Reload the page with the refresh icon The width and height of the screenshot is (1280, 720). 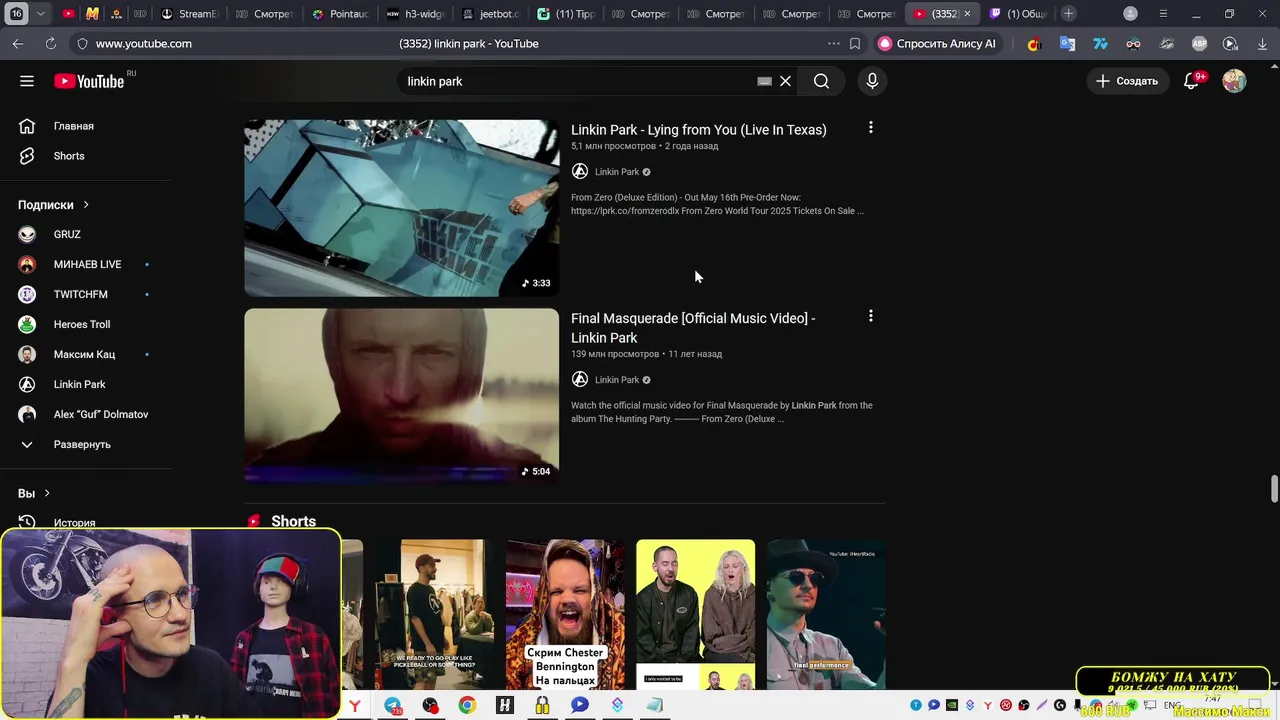pos(51,44)
